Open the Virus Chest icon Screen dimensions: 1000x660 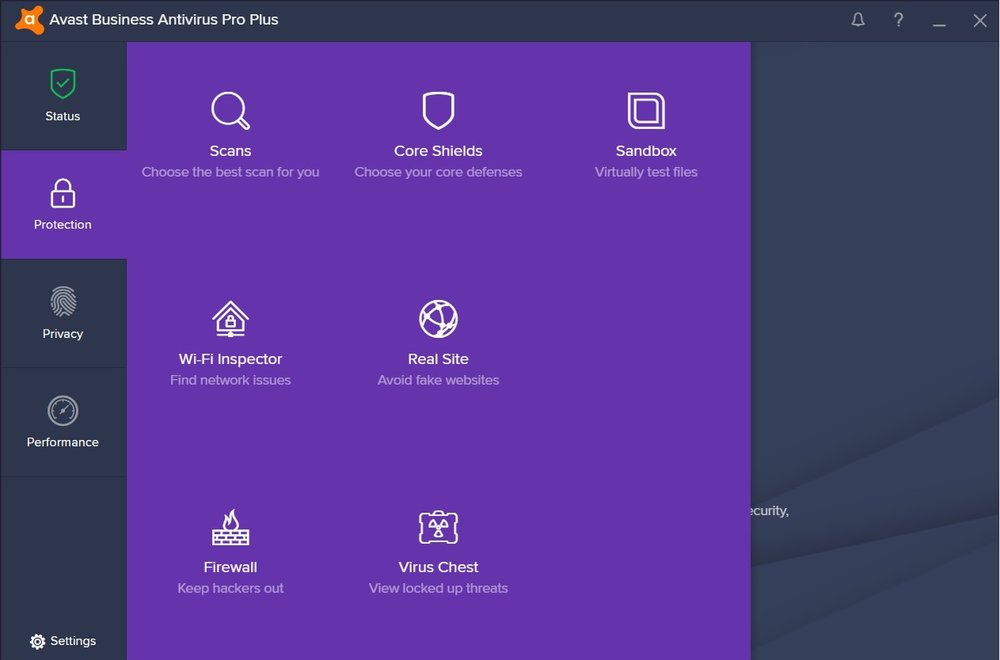coord(438,527)
